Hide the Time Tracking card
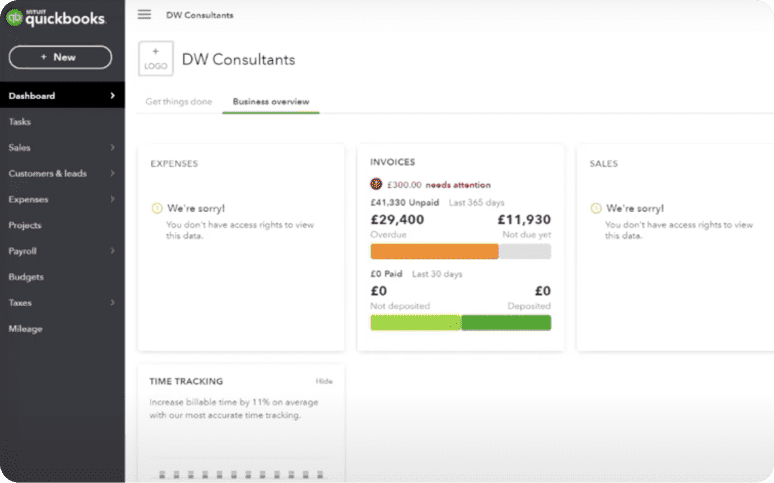The width and height of the screenshot is (774, 483). [x=324, y=381]
